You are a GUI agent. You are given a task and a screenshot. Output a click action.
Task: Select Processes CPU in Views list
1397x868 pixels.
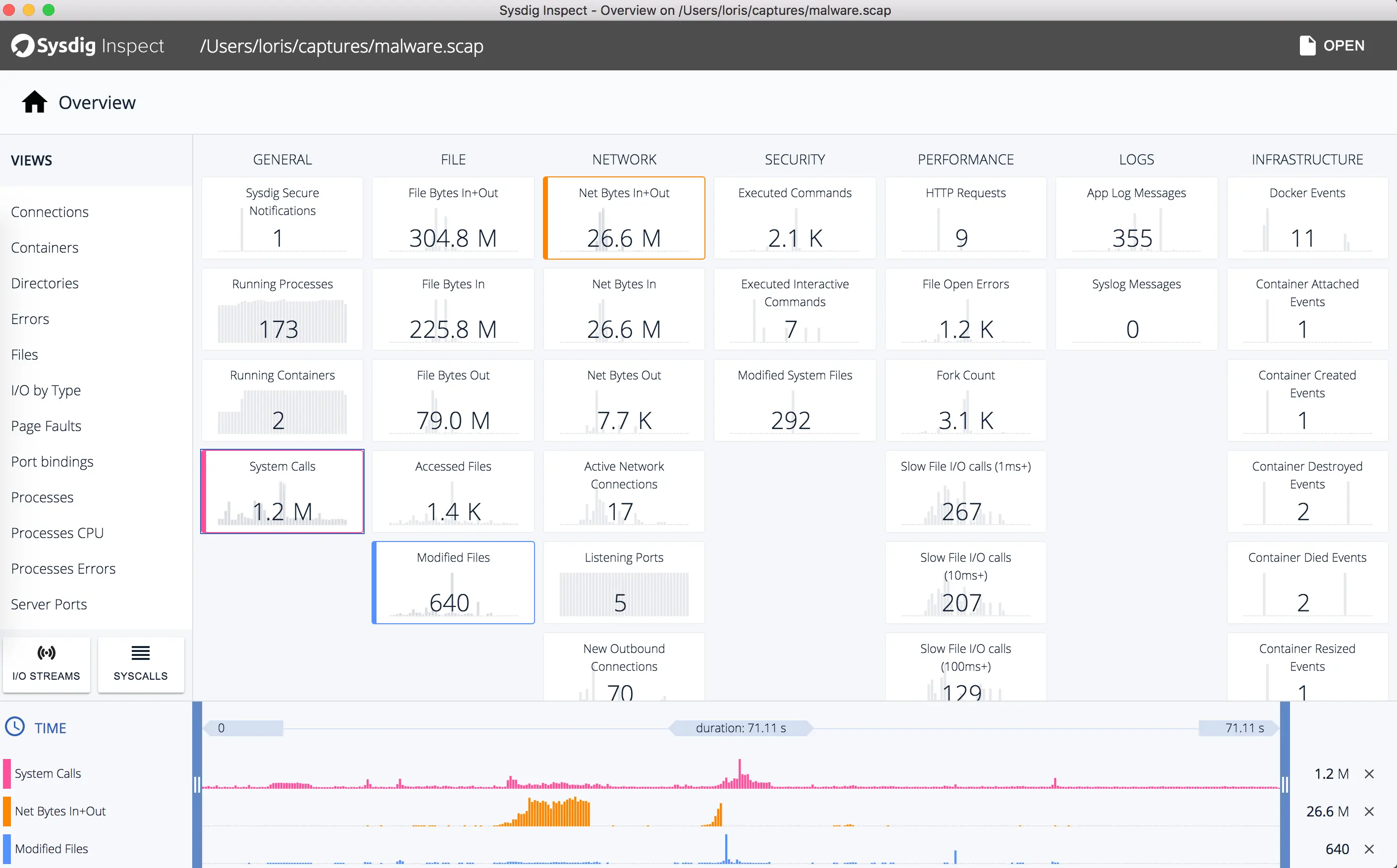point(57,533)
